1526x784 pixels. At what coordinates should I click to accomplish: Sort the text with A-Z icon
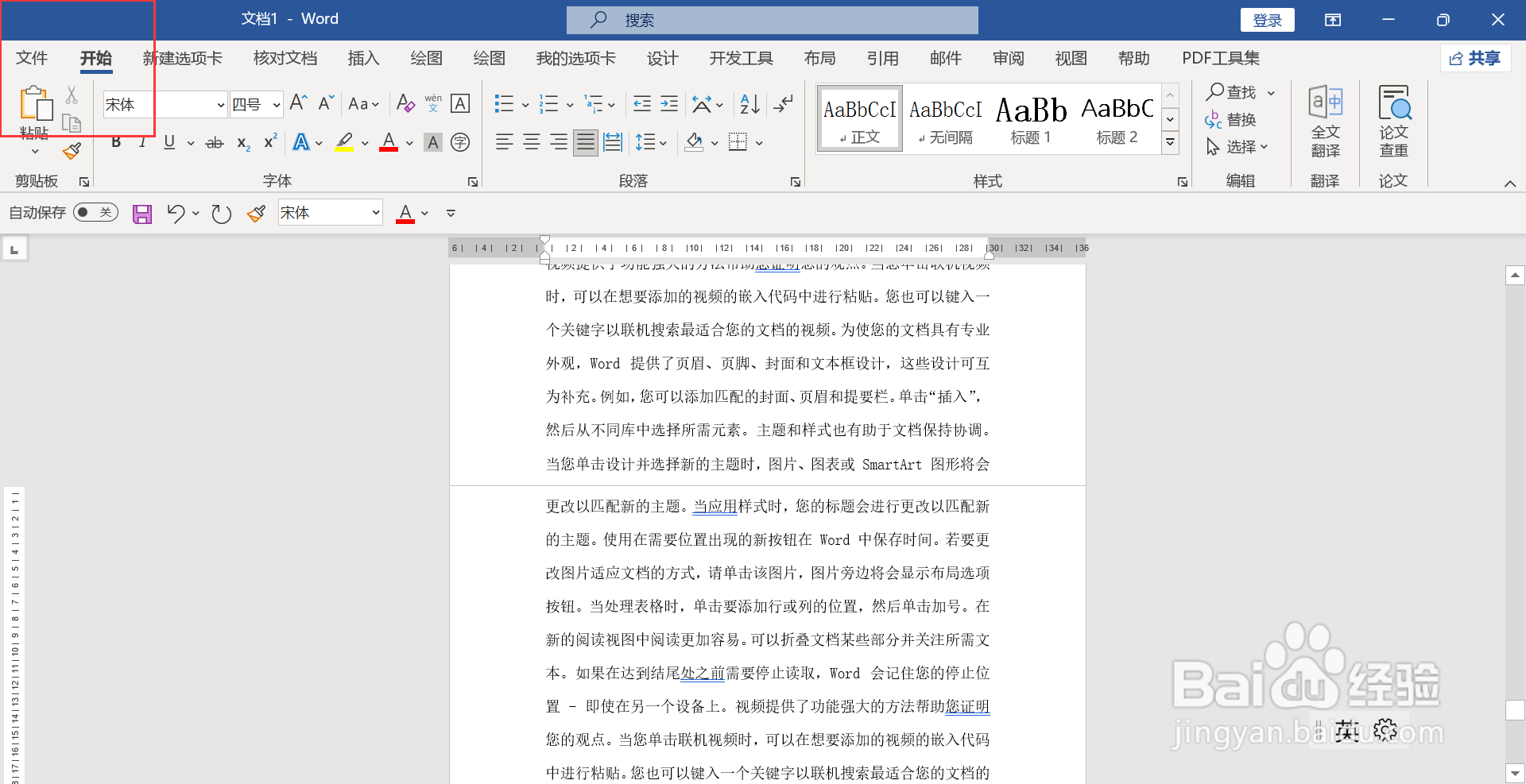click(x=749, y=103)
